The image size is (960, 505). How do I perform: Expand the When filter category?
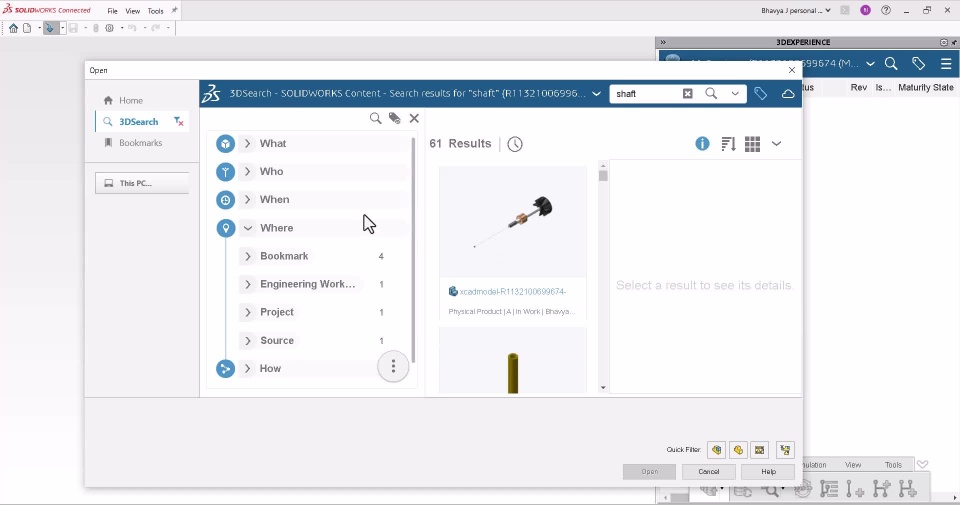(x=247, y=200)
